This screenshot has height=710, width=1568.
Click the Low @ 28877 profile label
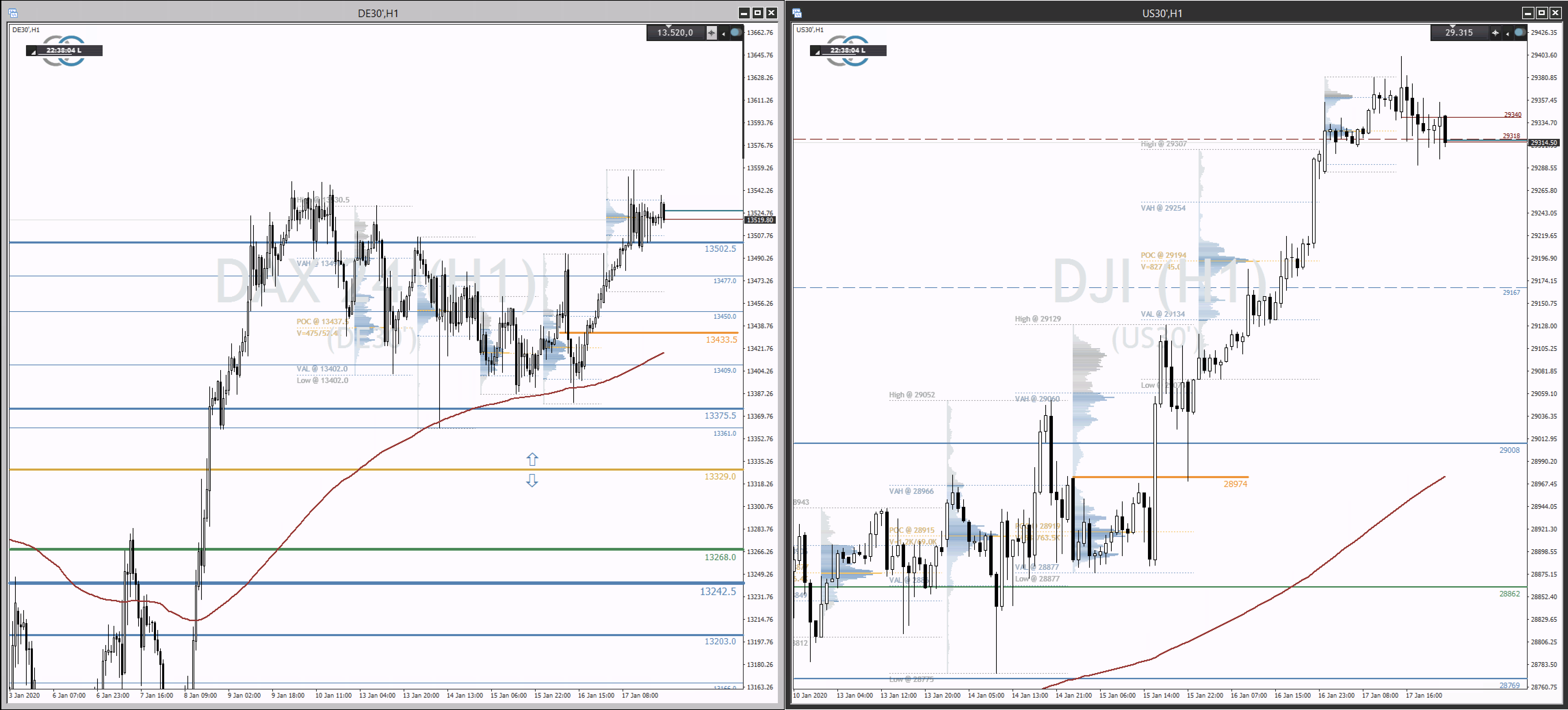pos(1037,579)
